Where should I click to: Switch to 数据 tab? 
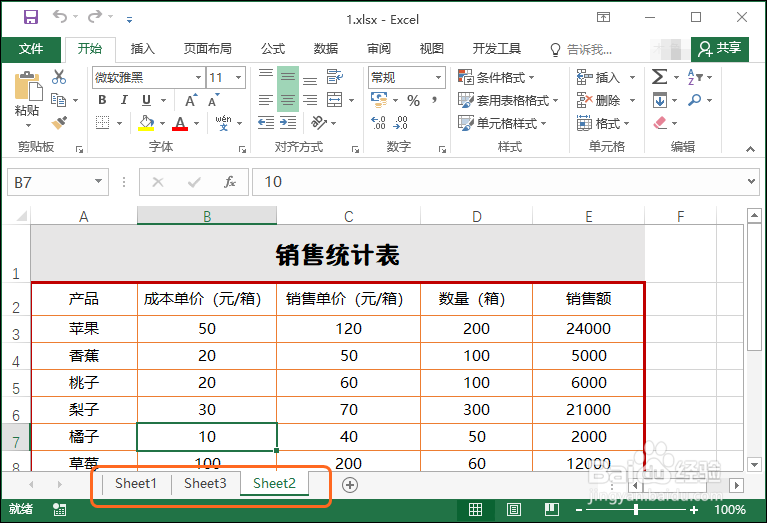coord(326,49)
